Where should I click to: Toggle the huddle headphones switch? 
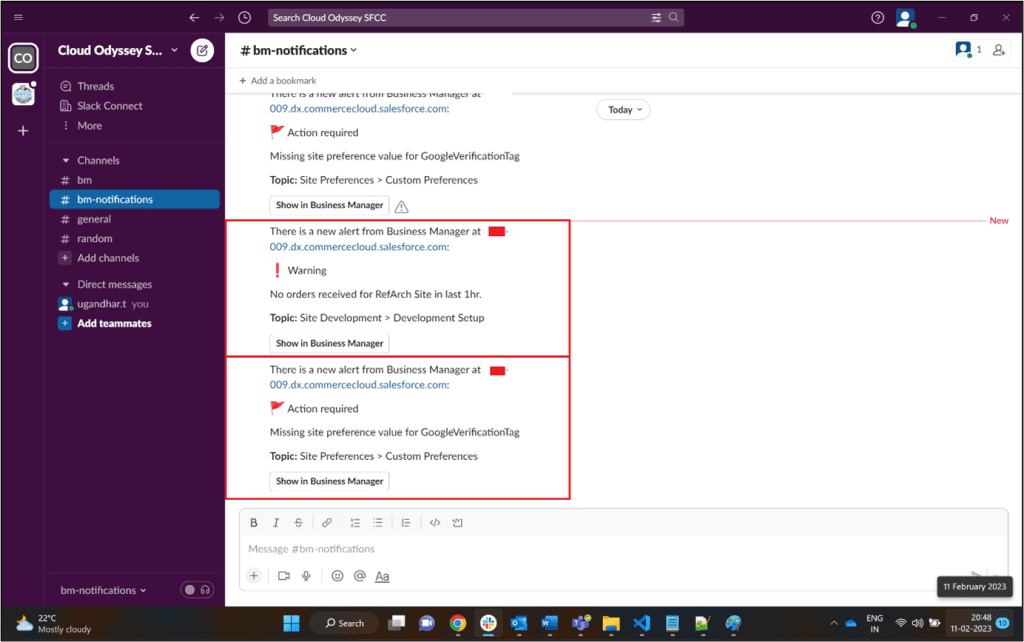[x=197, y=590]
